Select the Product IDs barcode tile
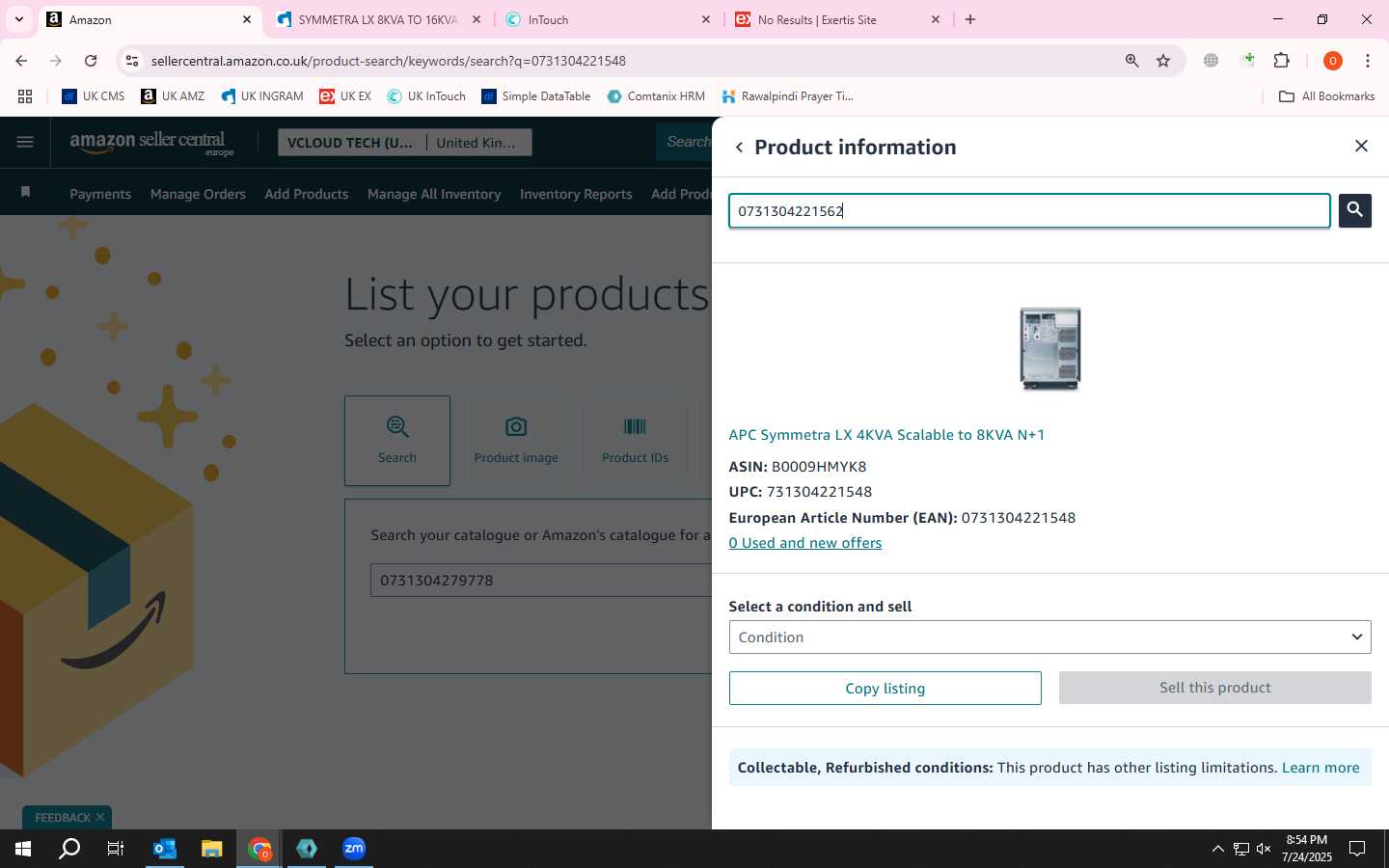 635,440
